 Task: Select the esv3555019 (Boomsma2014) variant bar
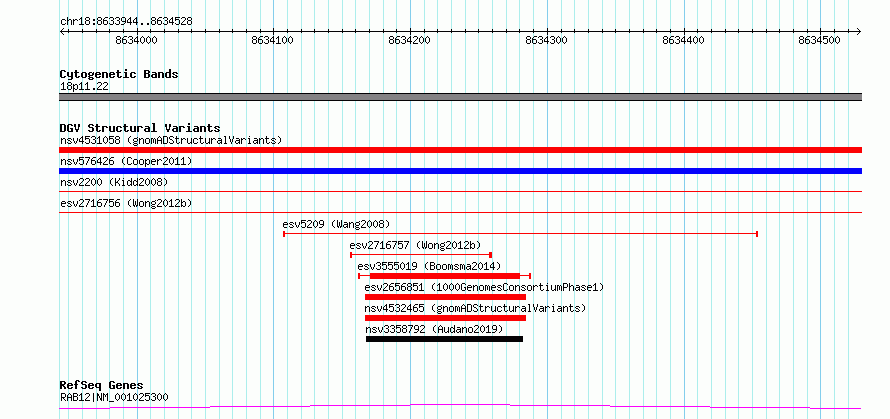coord(444,275)
